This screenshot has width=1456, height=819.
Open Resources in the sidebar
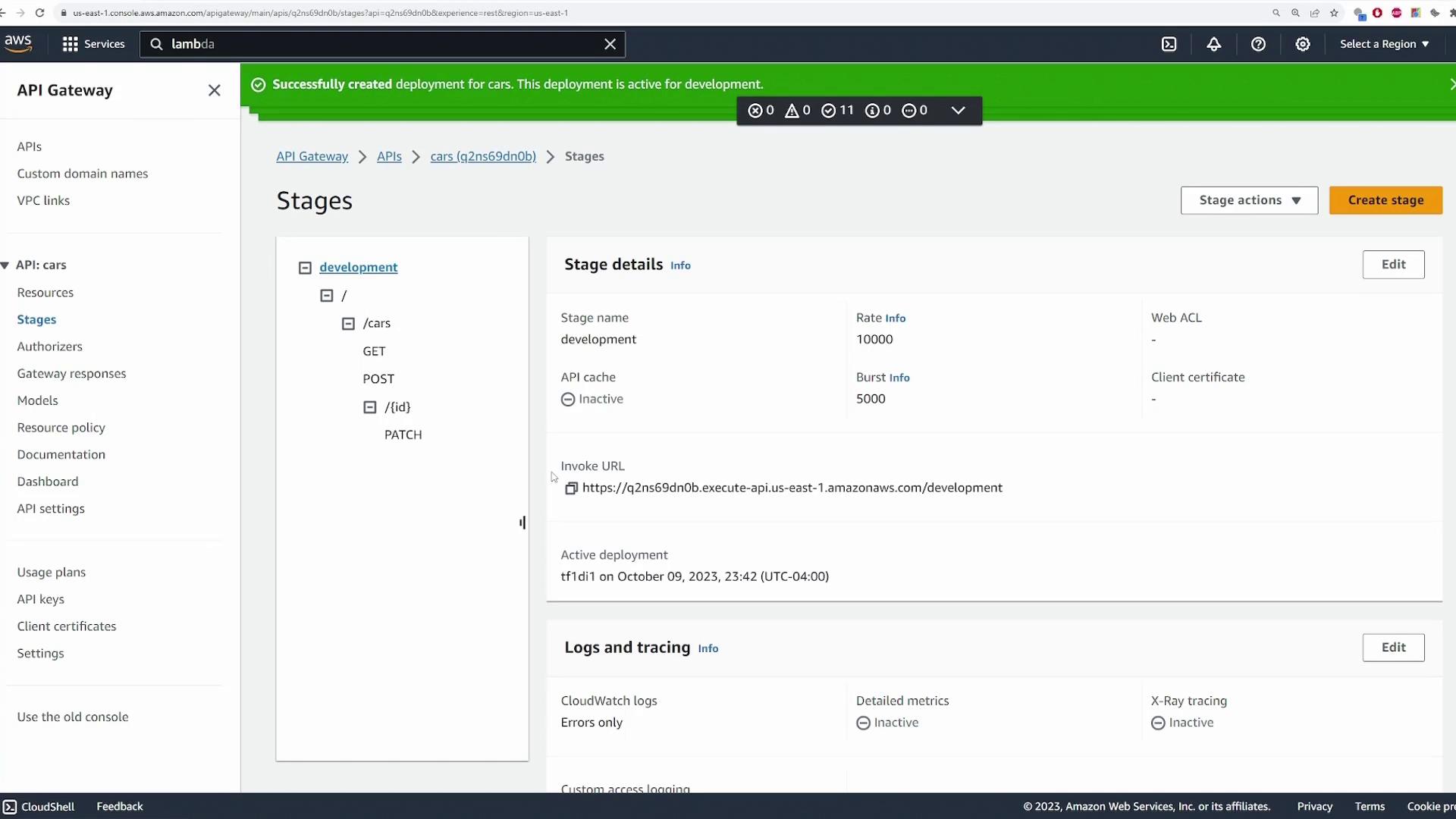(45, 293)
